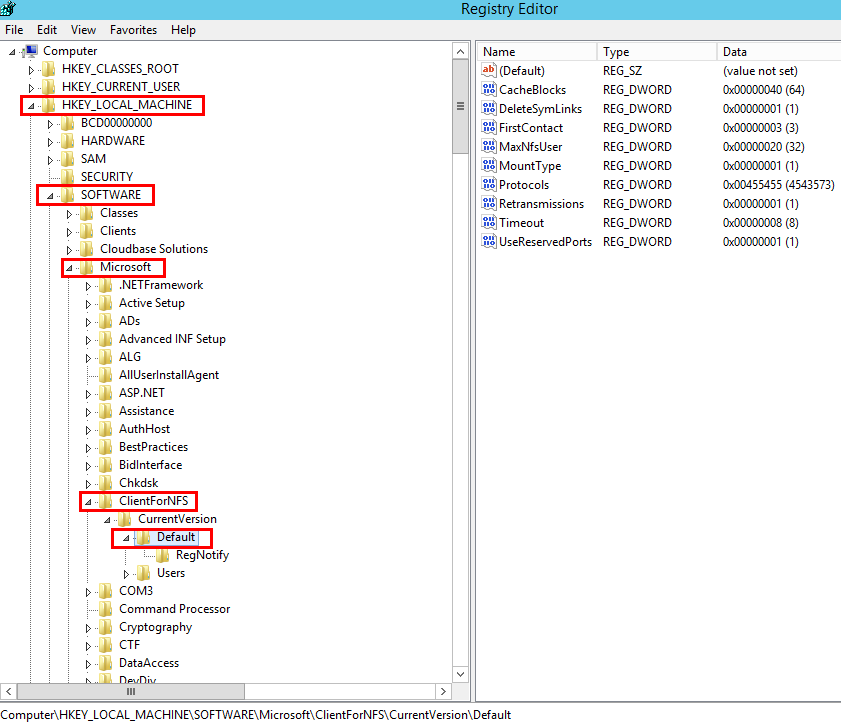
Task: Click the DWORD icon for DeleteSymLinks
Action: (489, 108)
